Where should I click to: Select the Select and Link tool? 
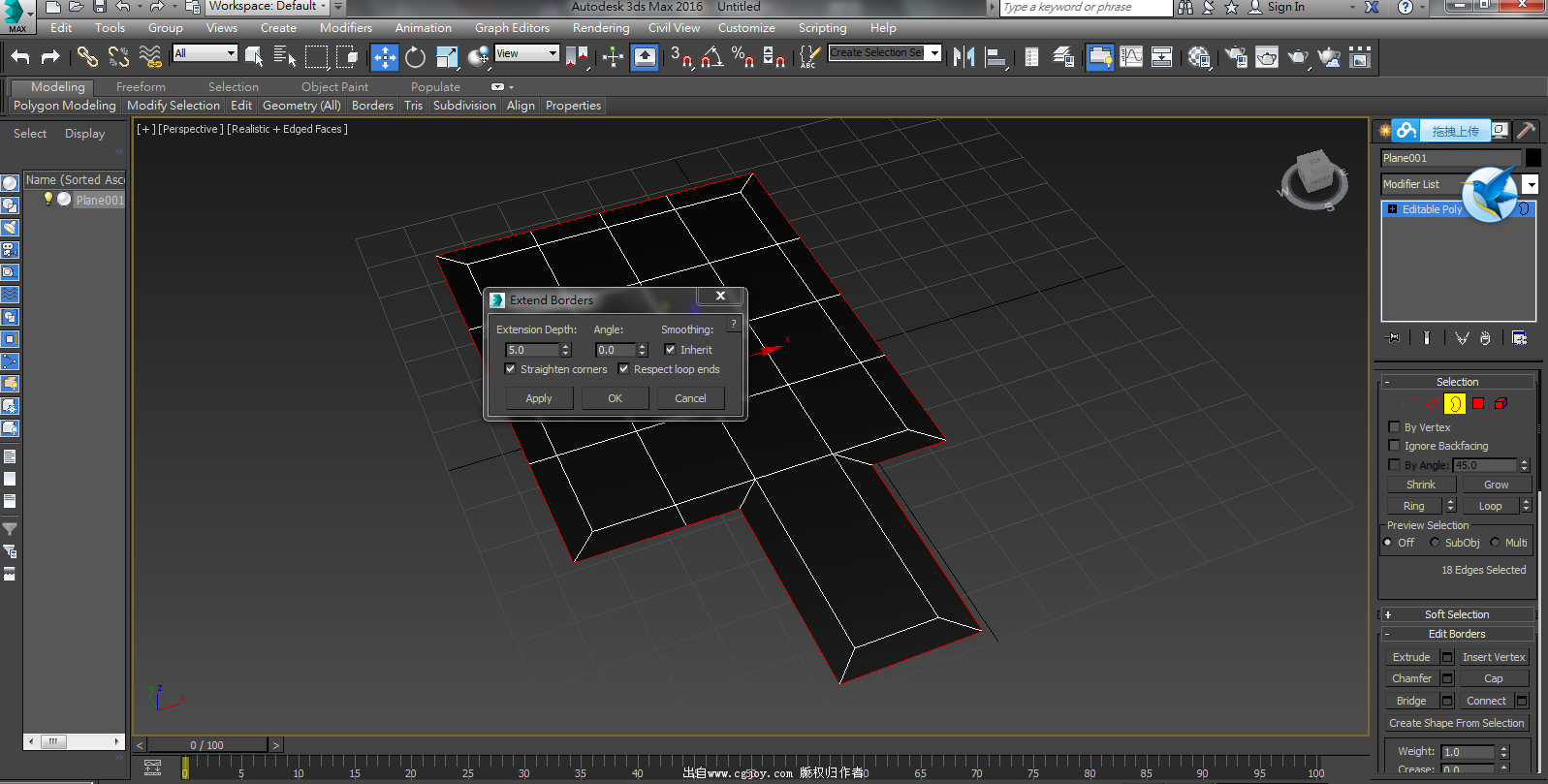87,57
